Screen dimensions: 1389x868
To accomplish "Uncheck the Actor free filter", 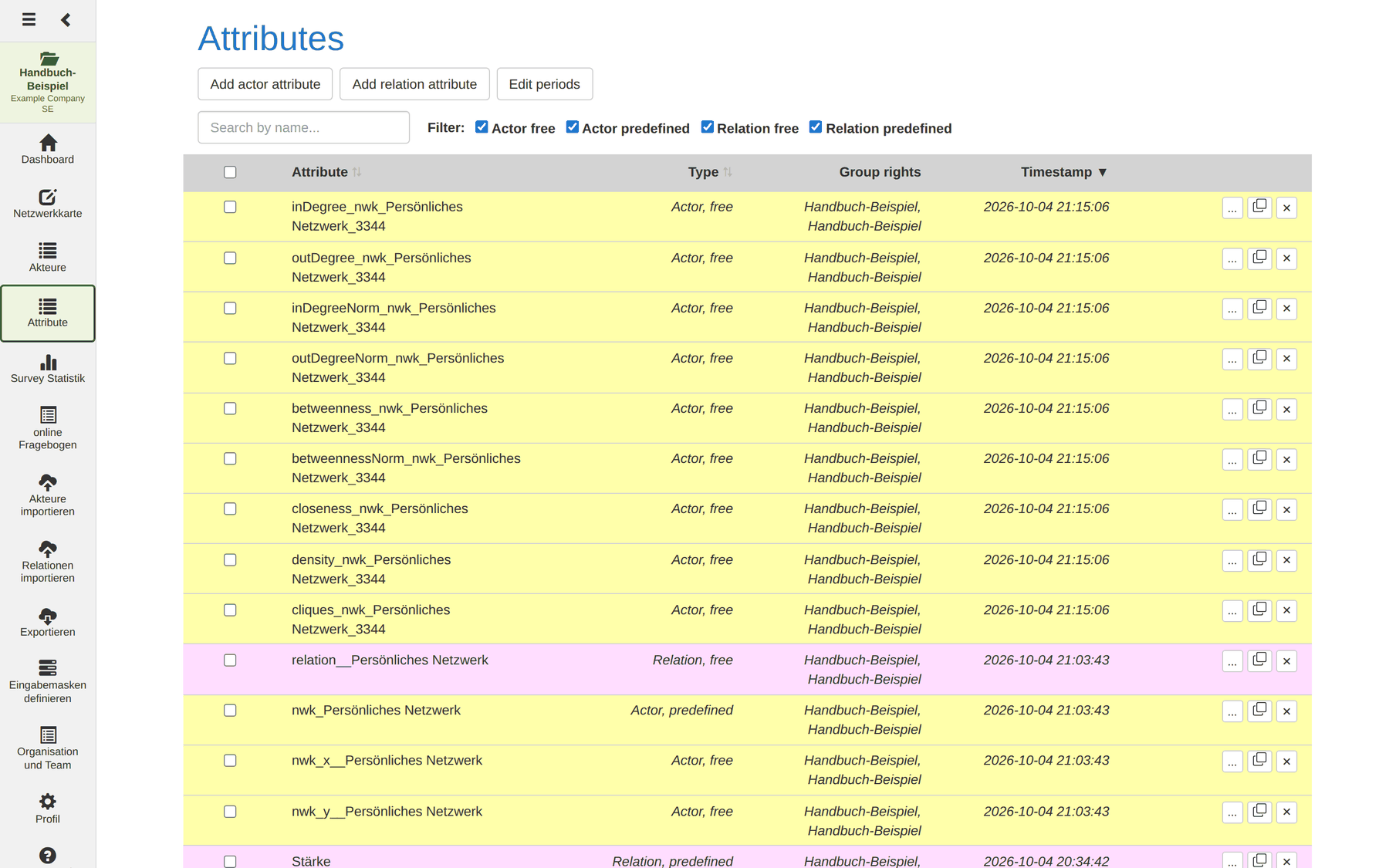I will tap(482, 127).
